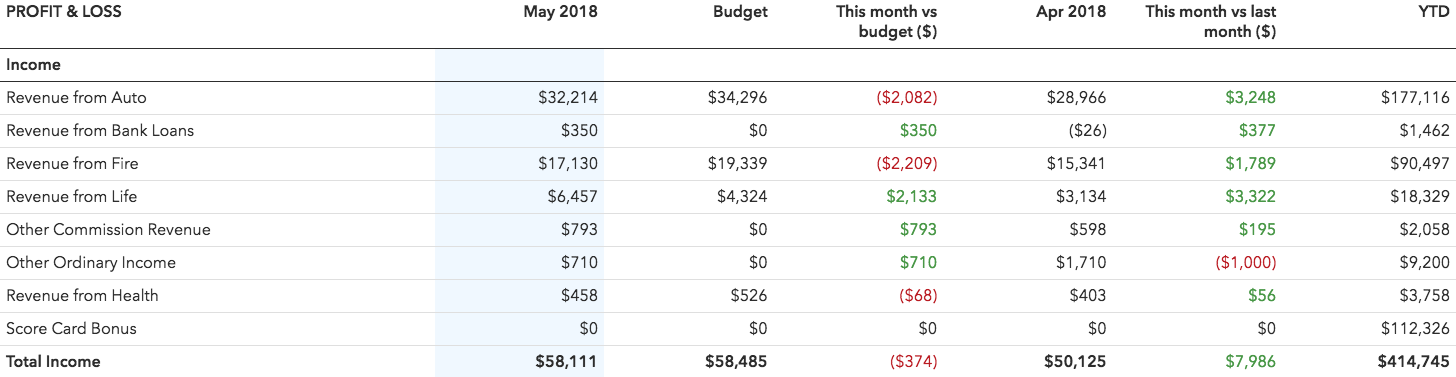Select the Revenue from Bank Loans row
Image resolution: width=1456 pixels, height=377 pixels.
click(x=728, y=131)
